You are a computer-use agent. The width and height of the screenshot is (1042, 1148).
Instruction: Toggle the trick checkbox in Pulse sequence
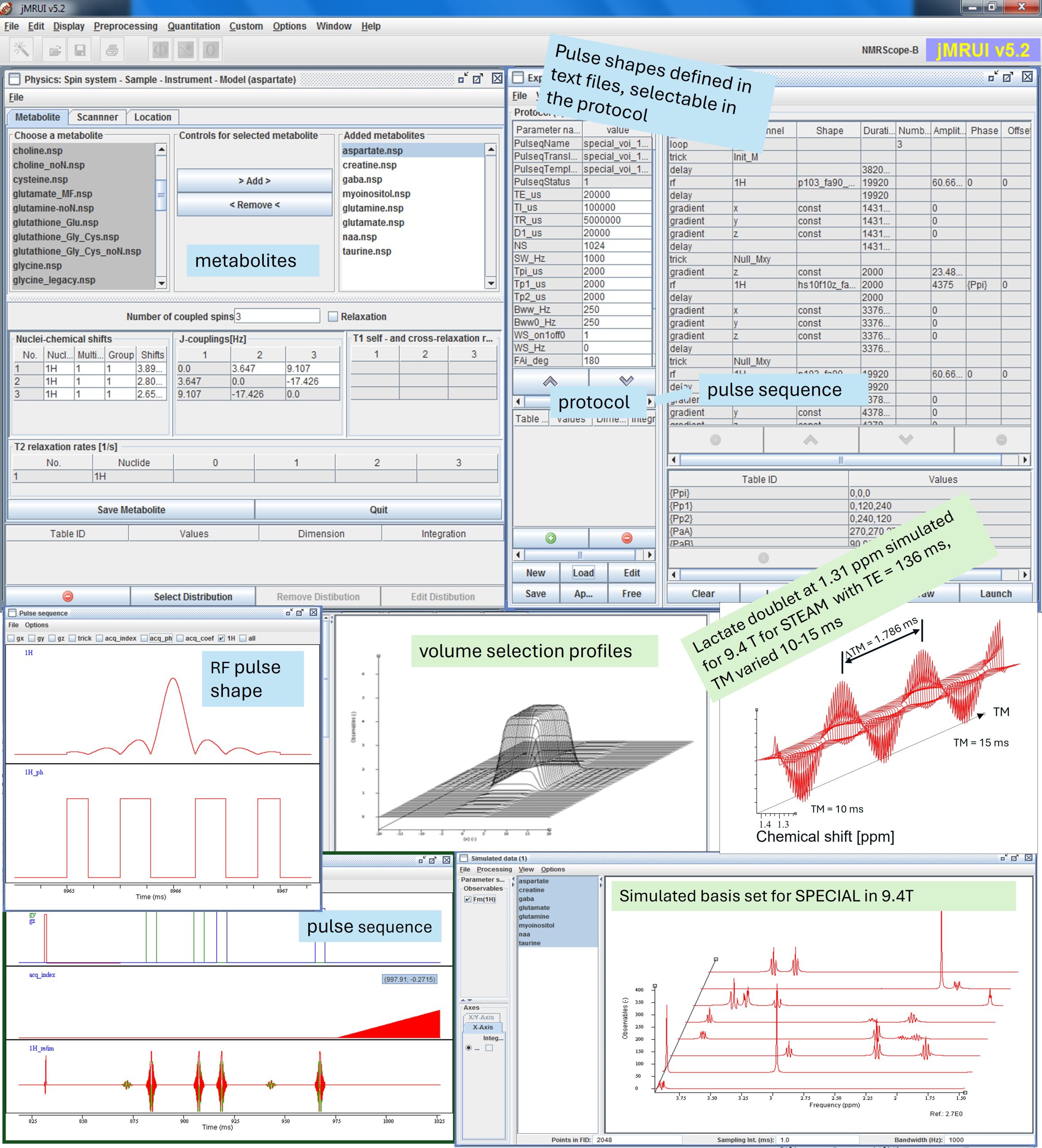pos(72,638)
